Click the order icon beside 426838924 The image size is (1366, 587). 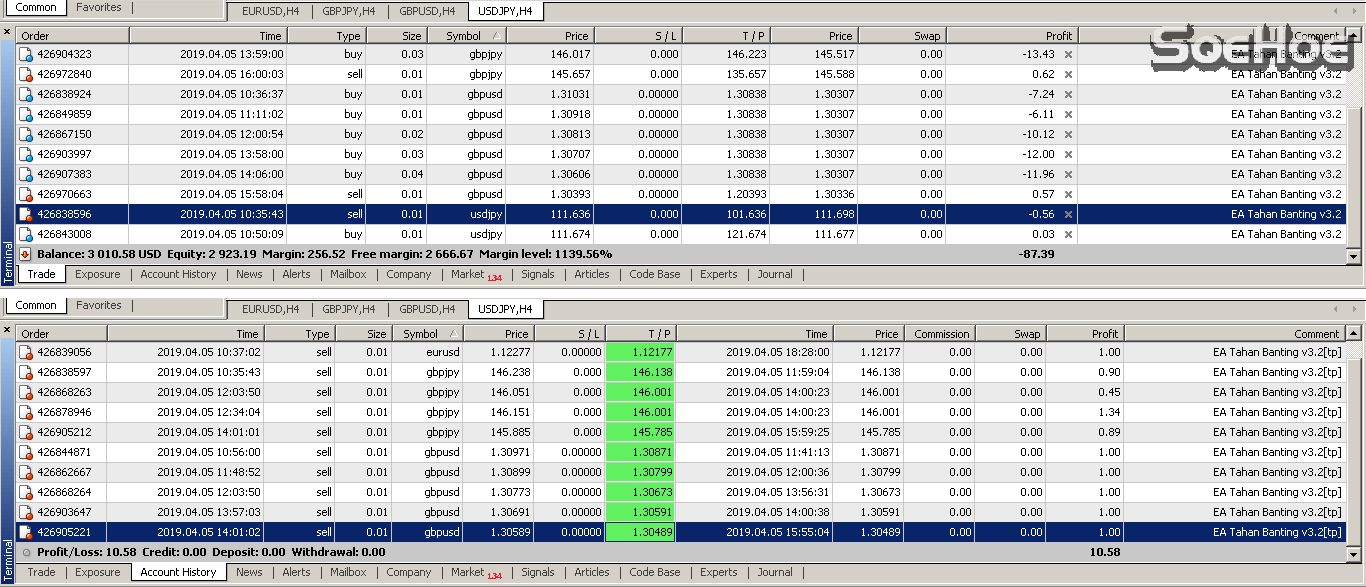pos(26,94)
